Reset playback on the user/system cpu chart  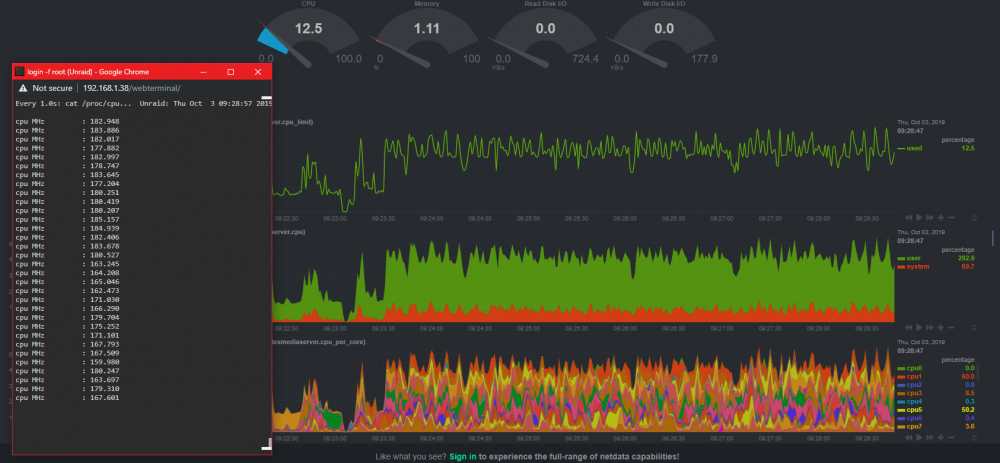click(x=919, y=327)
